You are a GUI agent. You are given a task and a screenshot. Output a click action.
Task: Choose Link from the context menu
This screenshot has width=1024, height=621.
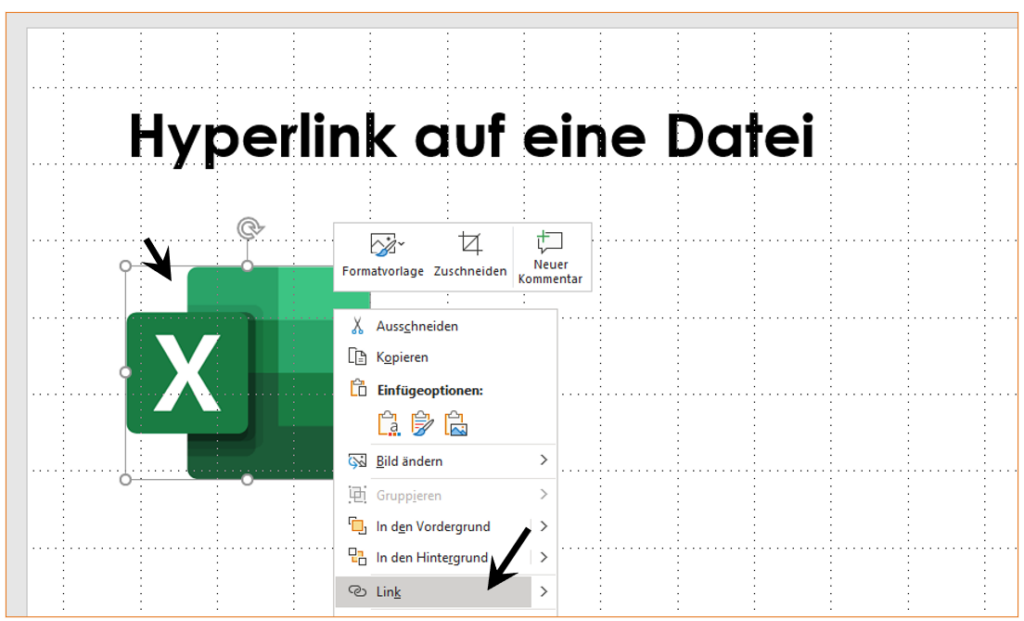coord(433,592)
